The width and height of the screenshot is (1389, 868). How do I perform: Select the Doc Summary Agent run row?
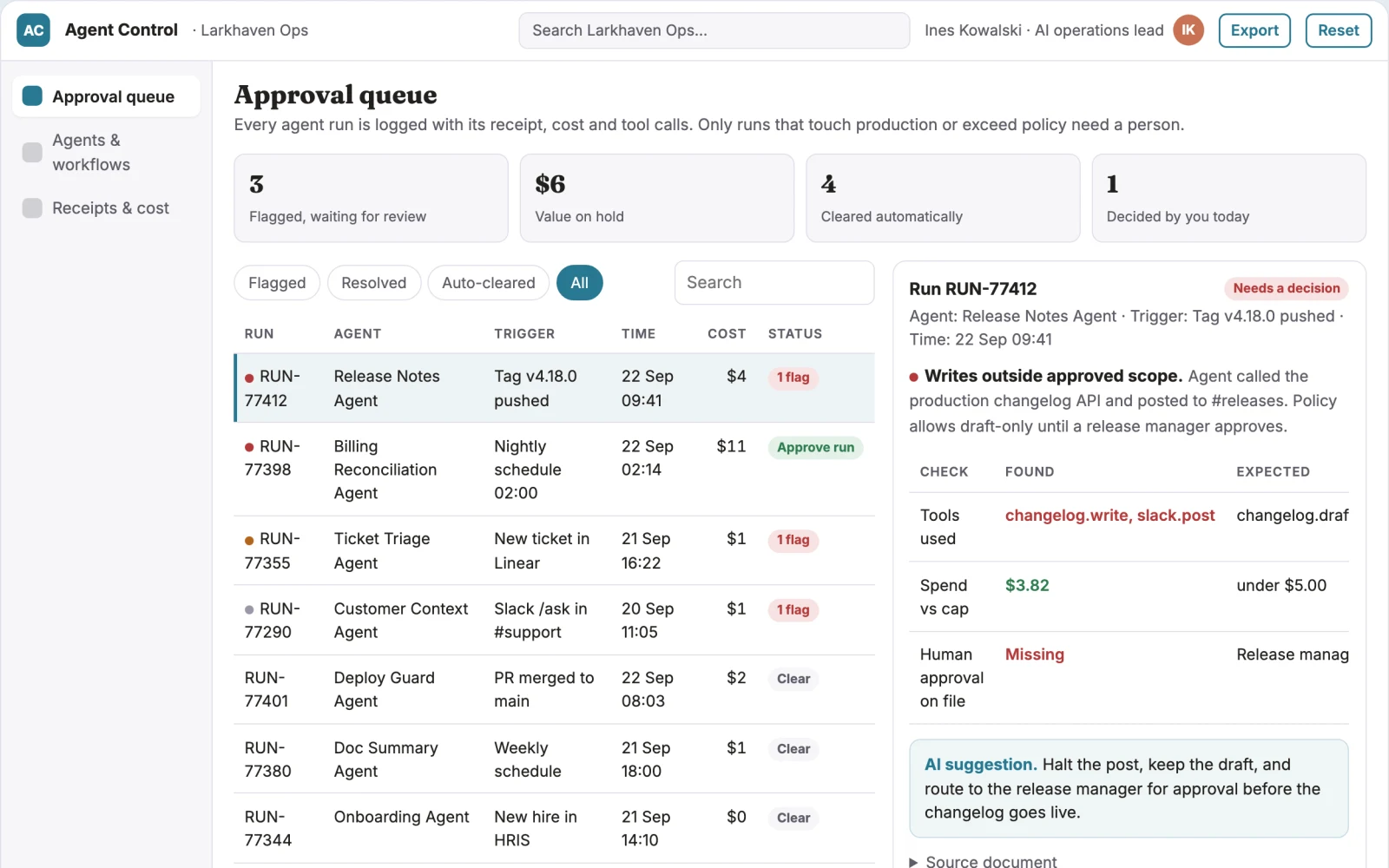pyautogui.click(x=554, y=759)
